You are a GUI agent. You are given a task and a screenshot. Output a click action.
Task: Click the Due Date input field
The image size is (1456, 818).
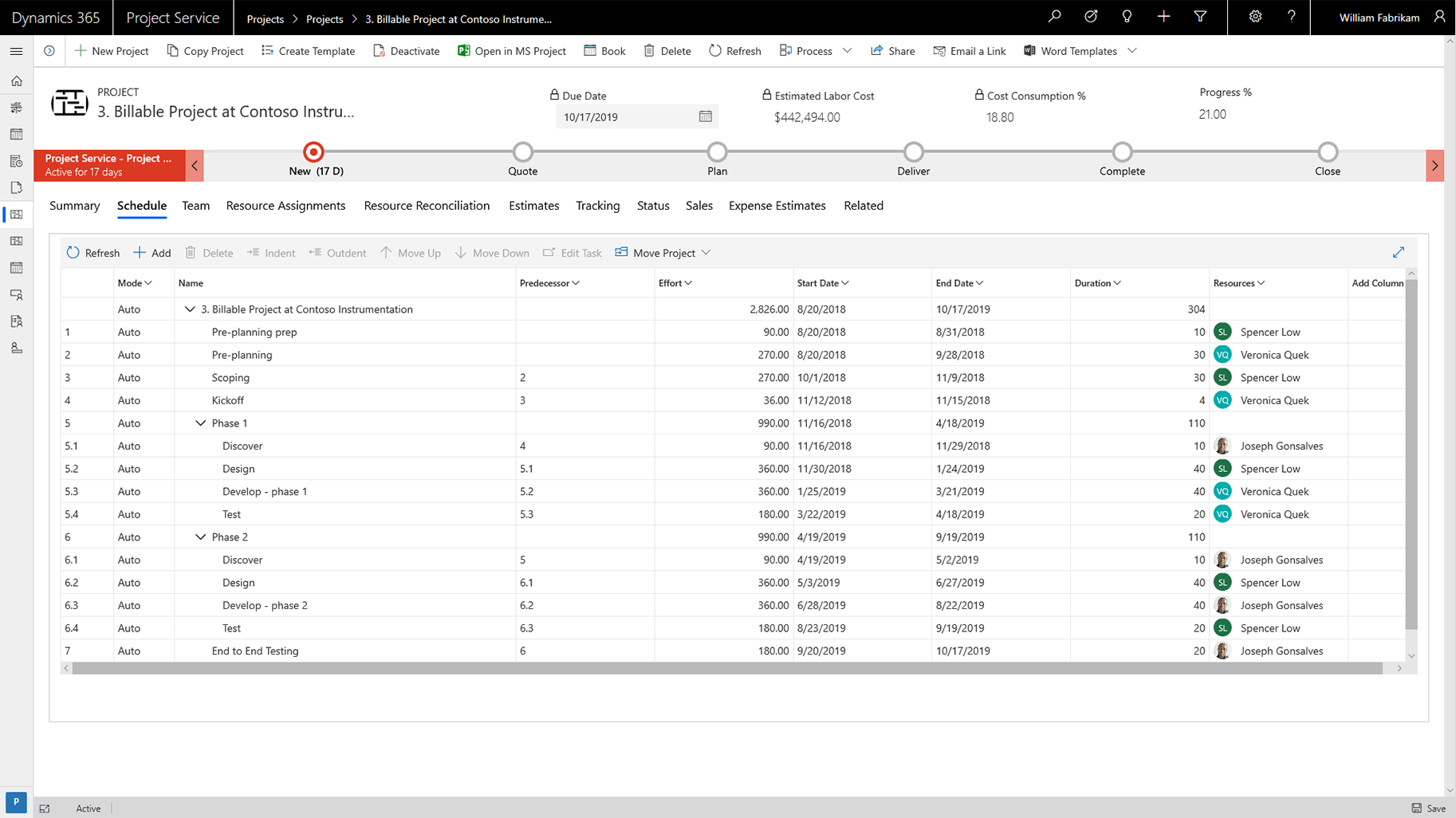click(622, 116)
